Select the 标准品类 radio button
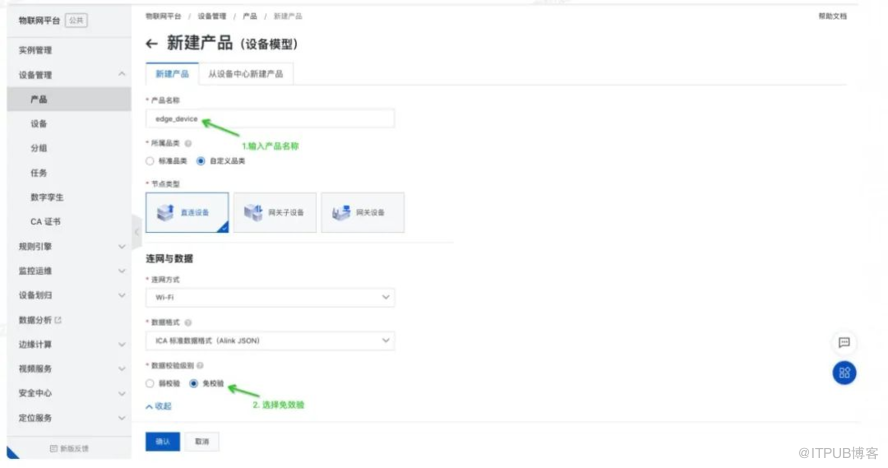This screenshot has height=468, width=888. click(150, 161)
